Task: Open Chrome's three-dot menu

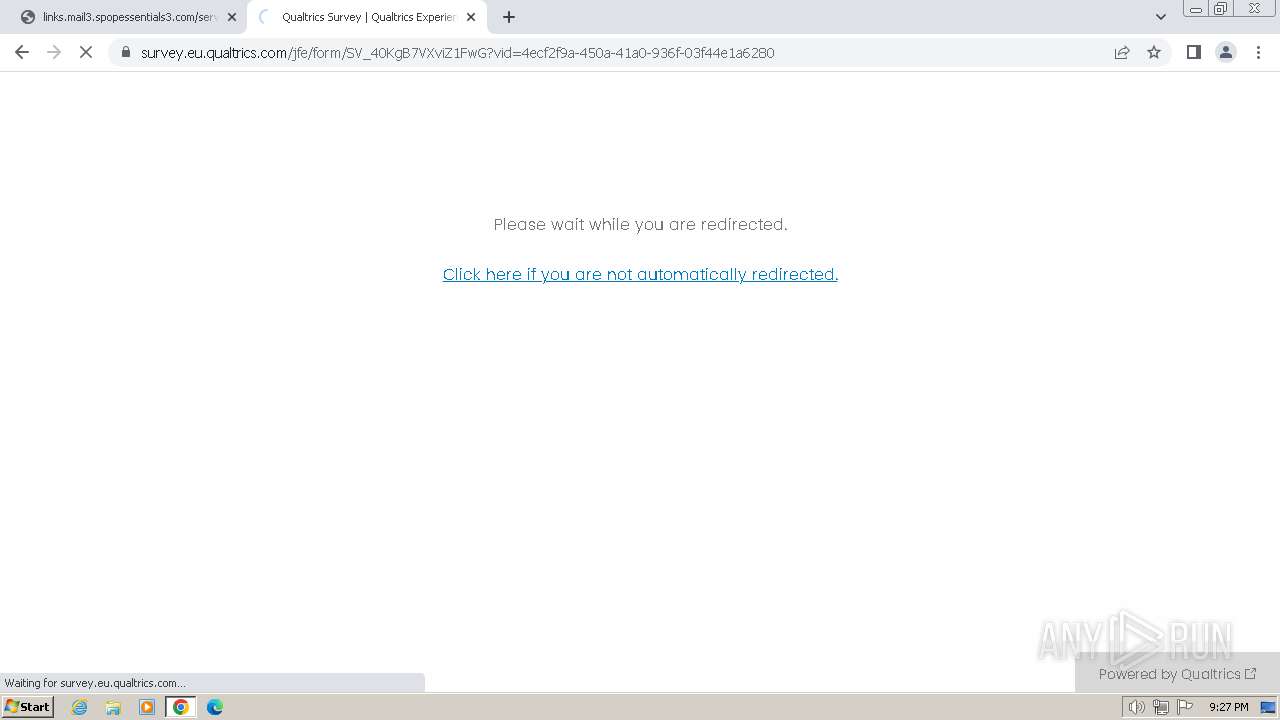Action: click(1258, 52)
